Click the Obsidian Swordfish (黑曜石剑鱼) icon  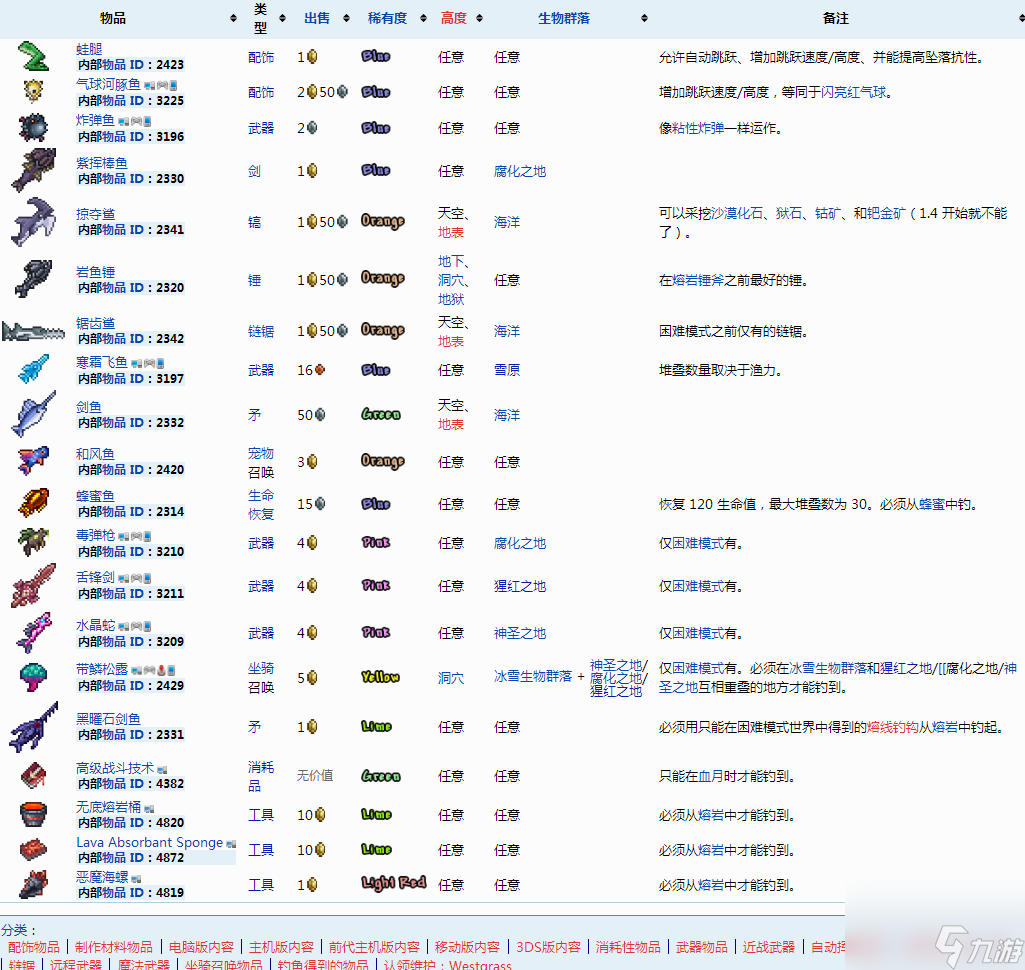[33, 726]
